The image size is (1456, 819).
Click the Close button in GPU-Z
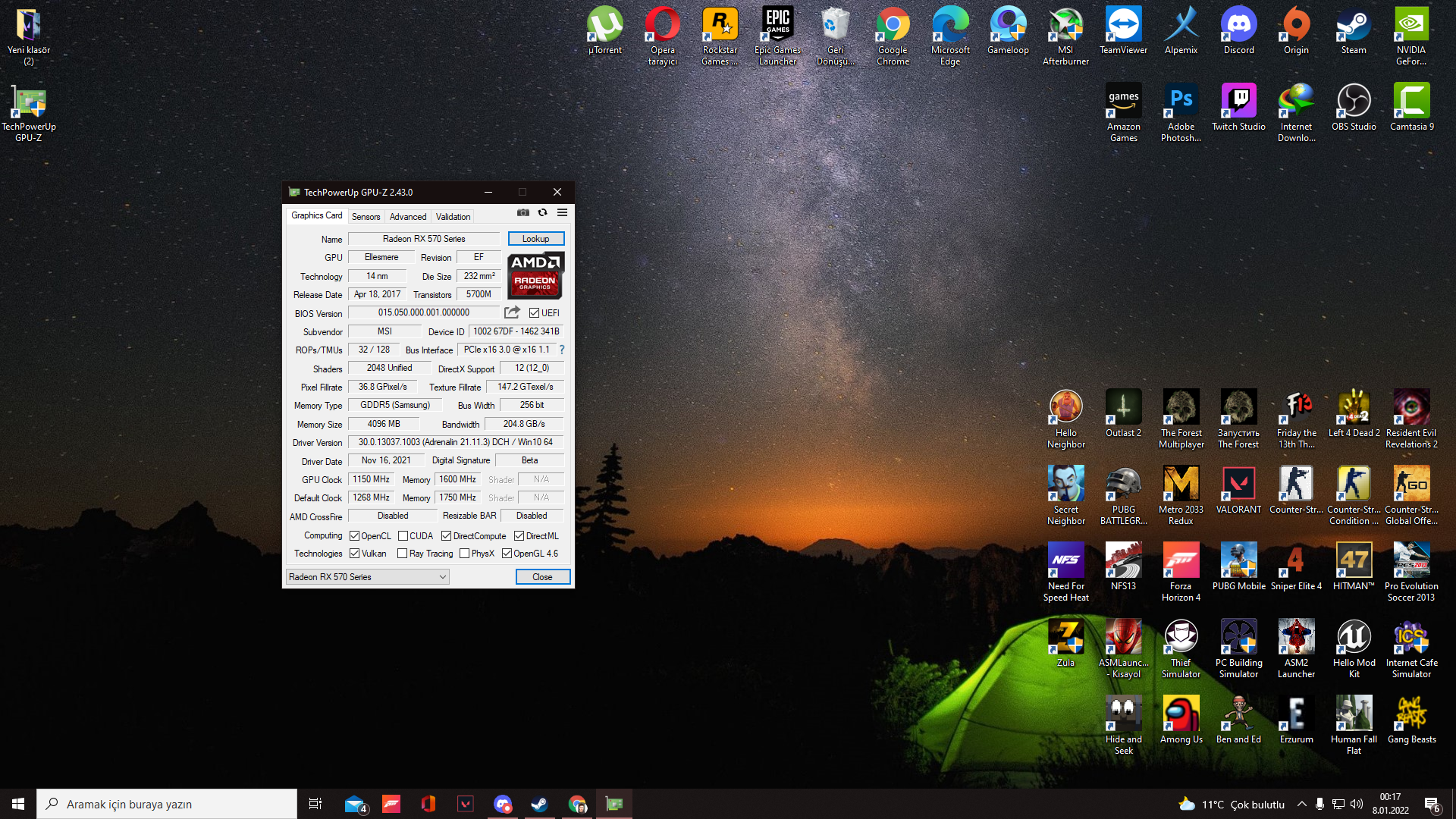point(542,577)
